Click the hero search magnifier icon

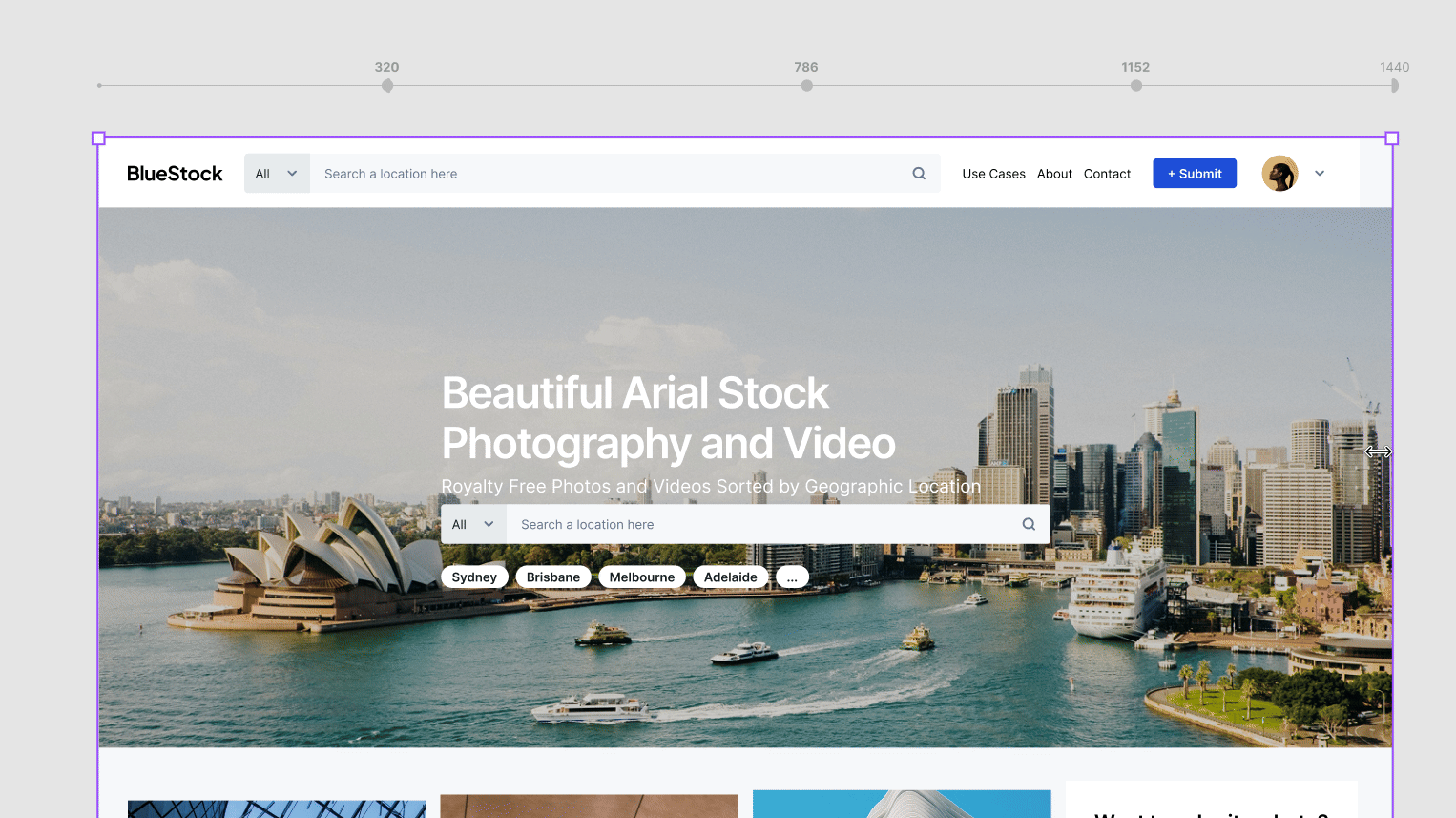[x=1029, y=524]
